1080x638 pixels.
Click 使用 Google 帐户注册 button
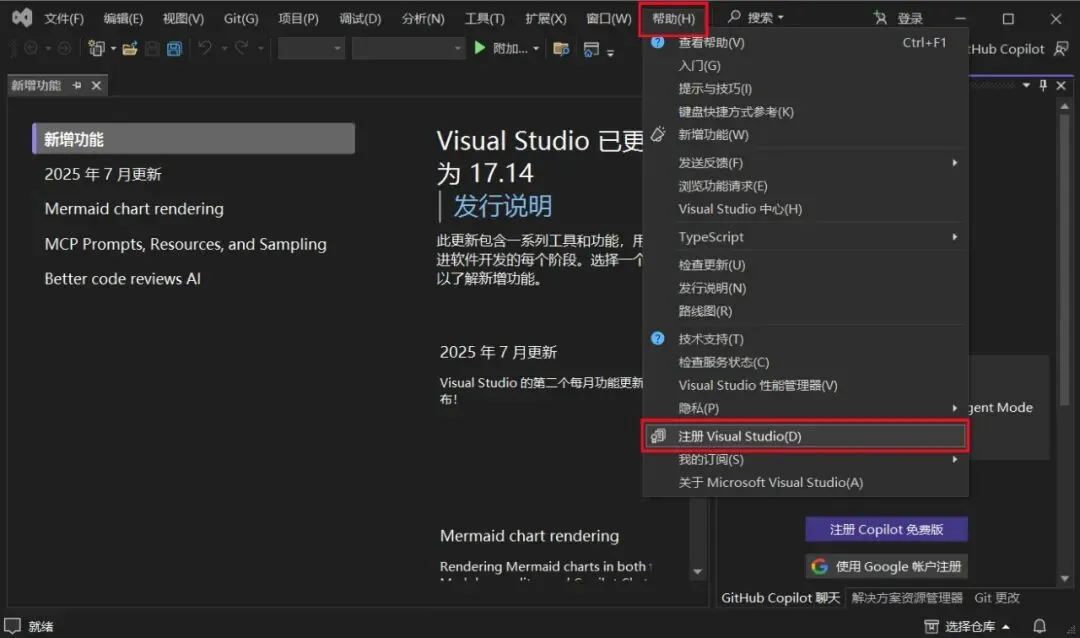(886, 566)
